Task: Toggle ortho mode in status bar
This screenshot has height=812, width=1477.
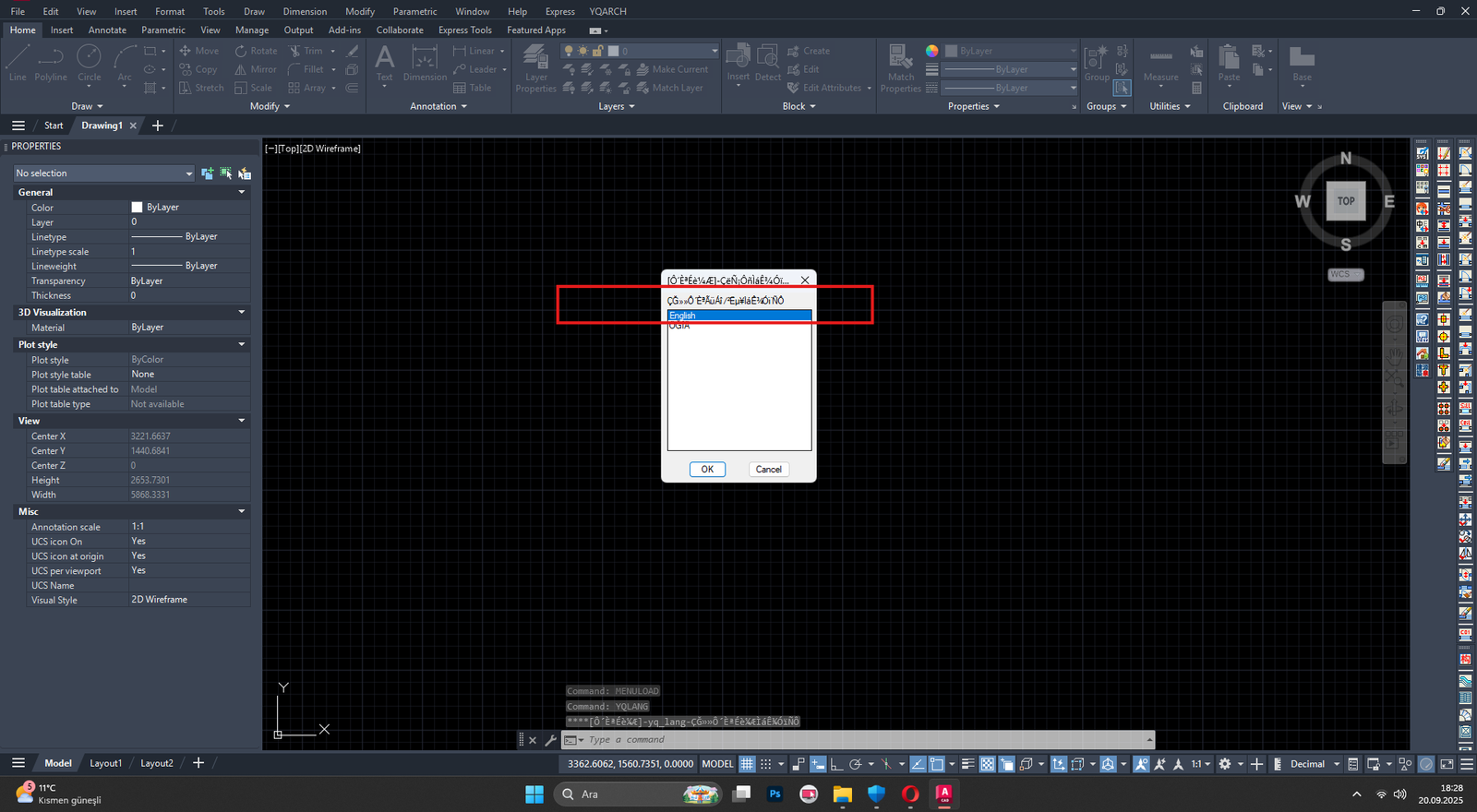Action: point(836,764)
